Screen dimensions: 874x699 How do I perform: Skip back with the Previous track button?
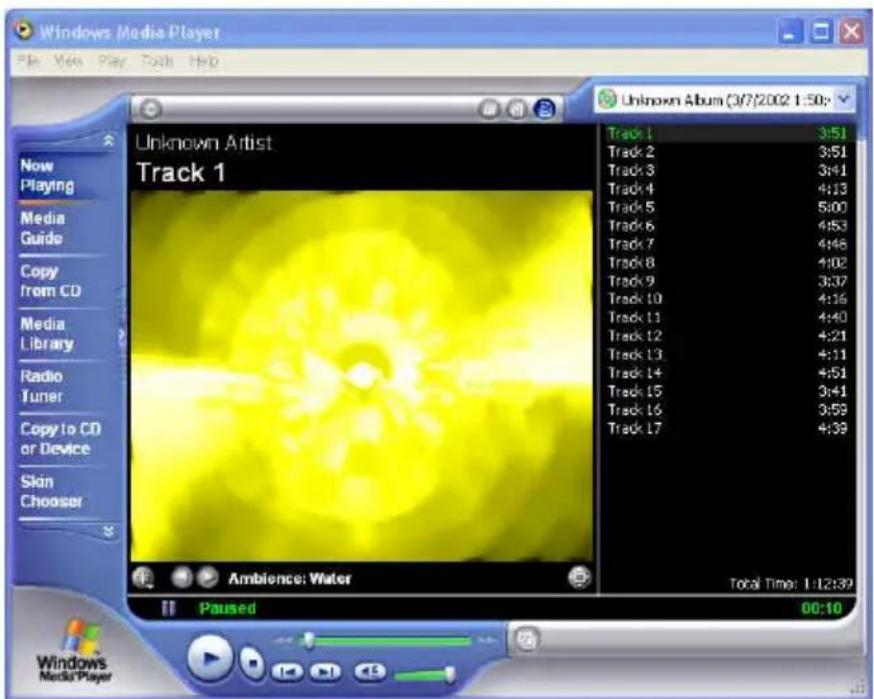click(287, 672)
